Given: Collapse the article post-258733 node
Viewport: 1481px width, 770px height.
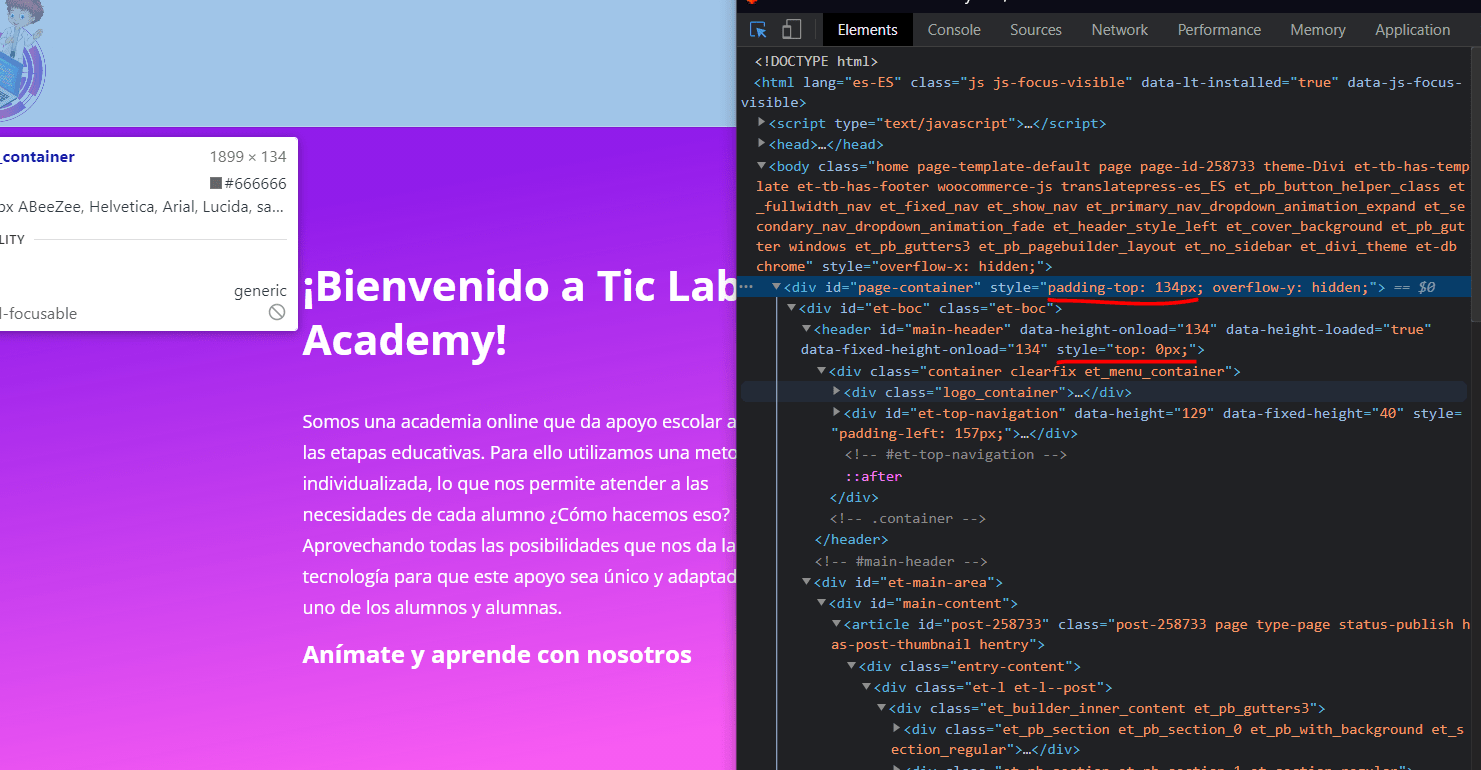Looking at the screenshot, I should point(837,624).
